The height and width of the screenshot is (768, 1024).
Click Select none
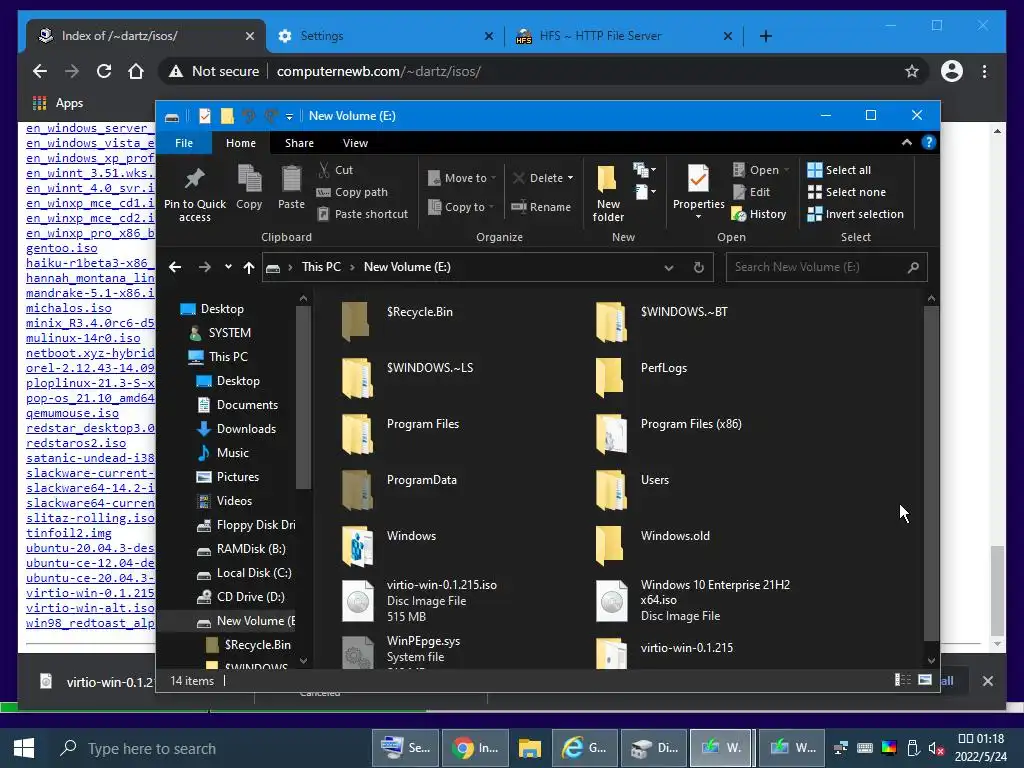[x=847, y=192]
